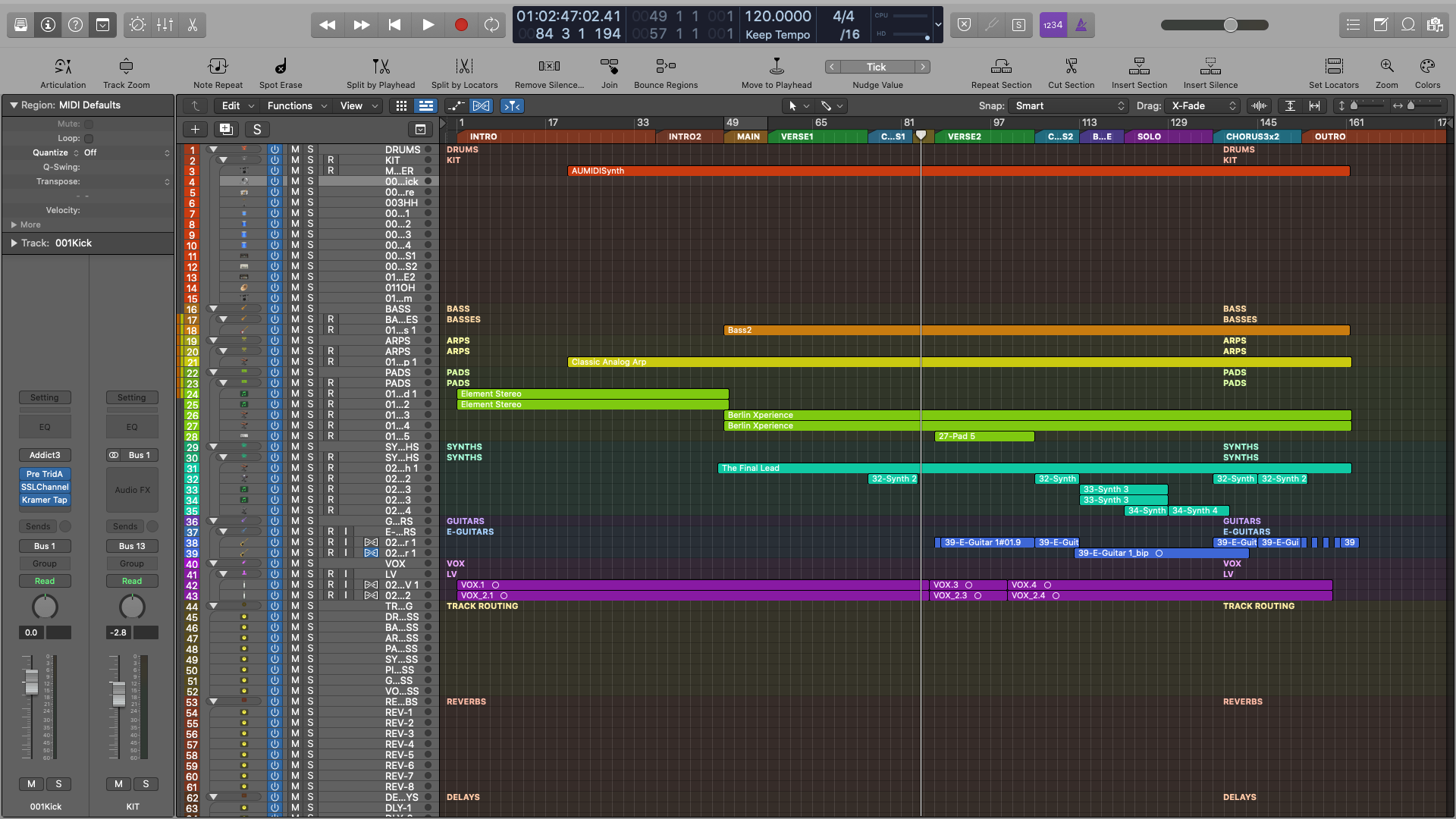Open the Drag X-Fade dropdown

pyautogui.click(x=1203, y=106)
